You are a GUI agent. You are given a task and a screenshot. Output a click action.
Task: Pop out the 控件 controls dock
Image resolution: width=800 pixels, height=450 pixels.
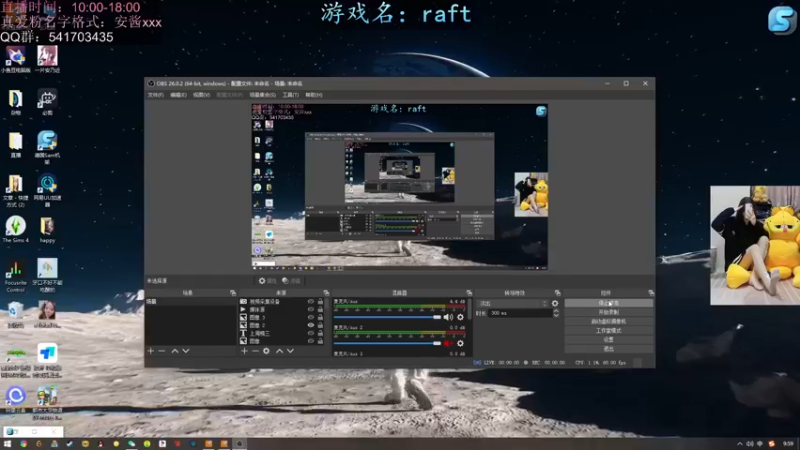(651, 293)
